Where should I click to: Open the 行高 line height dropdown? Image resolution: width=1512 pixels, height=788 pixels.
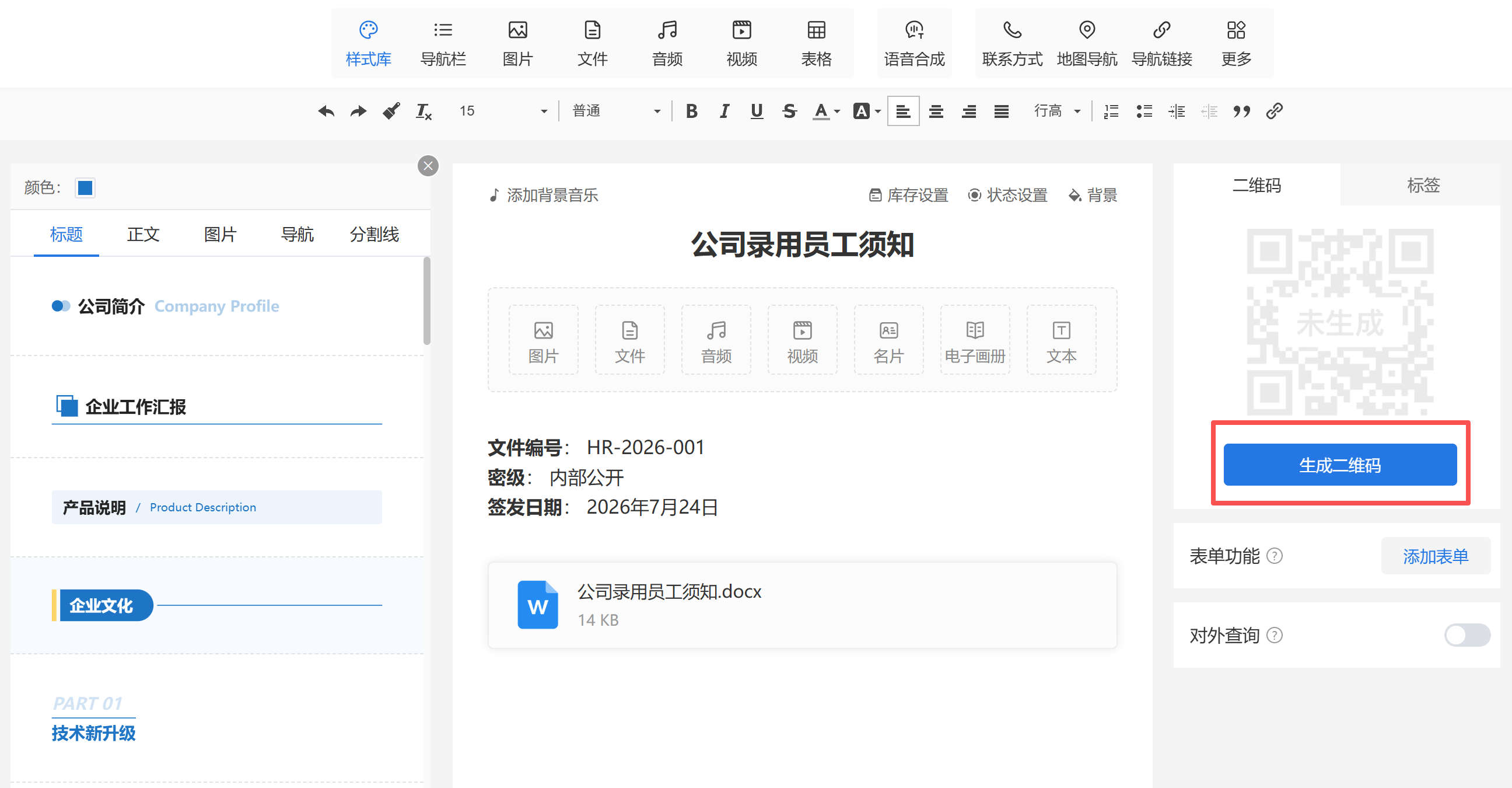[1057, 111]
